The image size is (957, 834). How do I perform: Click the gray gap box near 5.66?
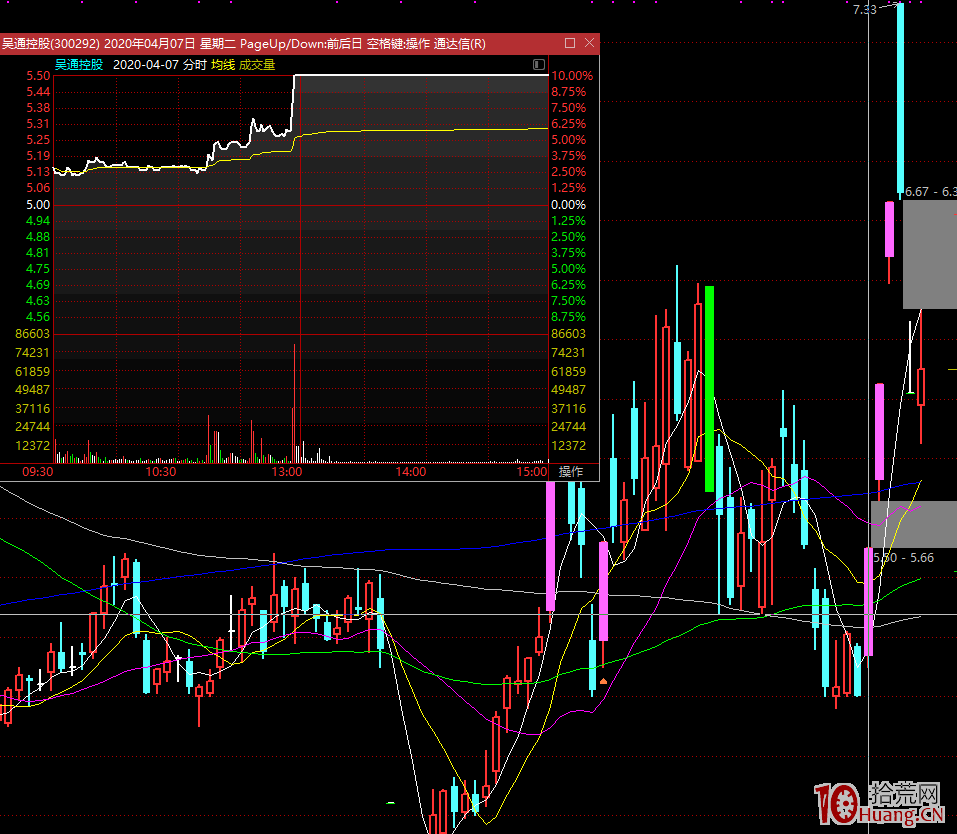[912, 524]
